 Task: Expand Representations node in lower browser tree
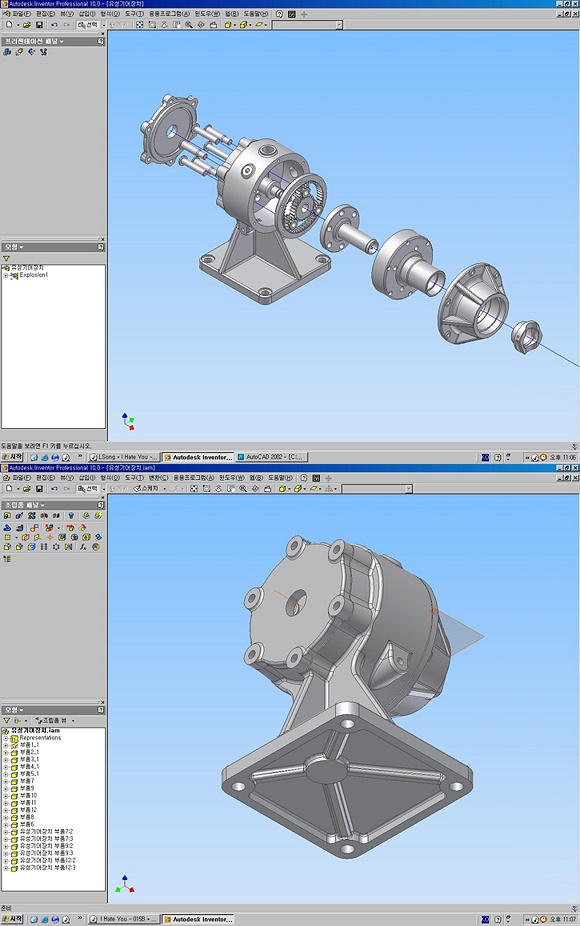(x=5, y=738)
